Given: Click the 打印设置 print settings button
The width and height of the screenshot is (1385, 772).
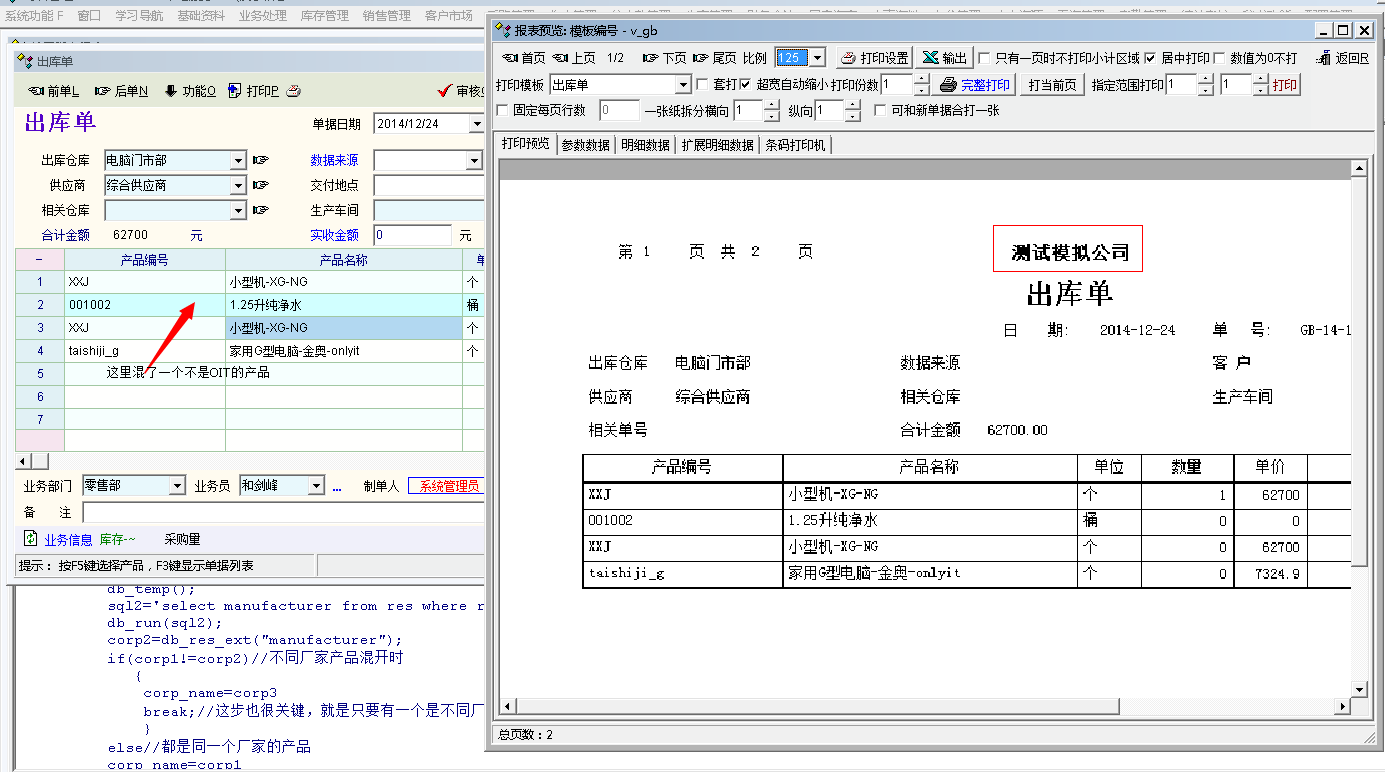Looking at the screenshot, I should tap(875, 58).
